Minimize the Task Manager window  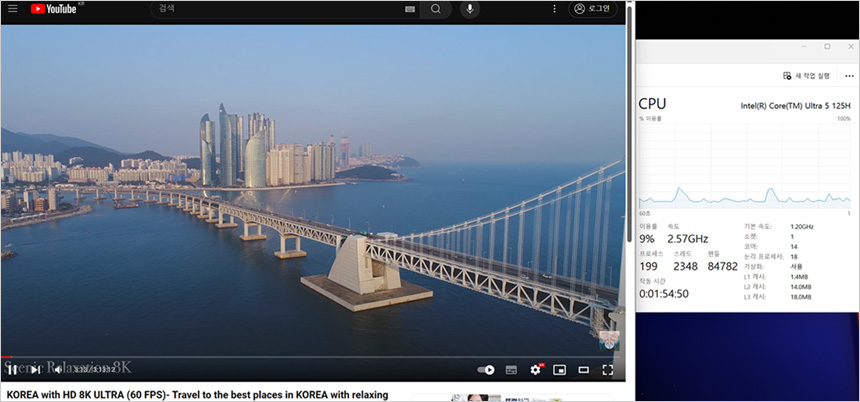(x=804, y=47)
